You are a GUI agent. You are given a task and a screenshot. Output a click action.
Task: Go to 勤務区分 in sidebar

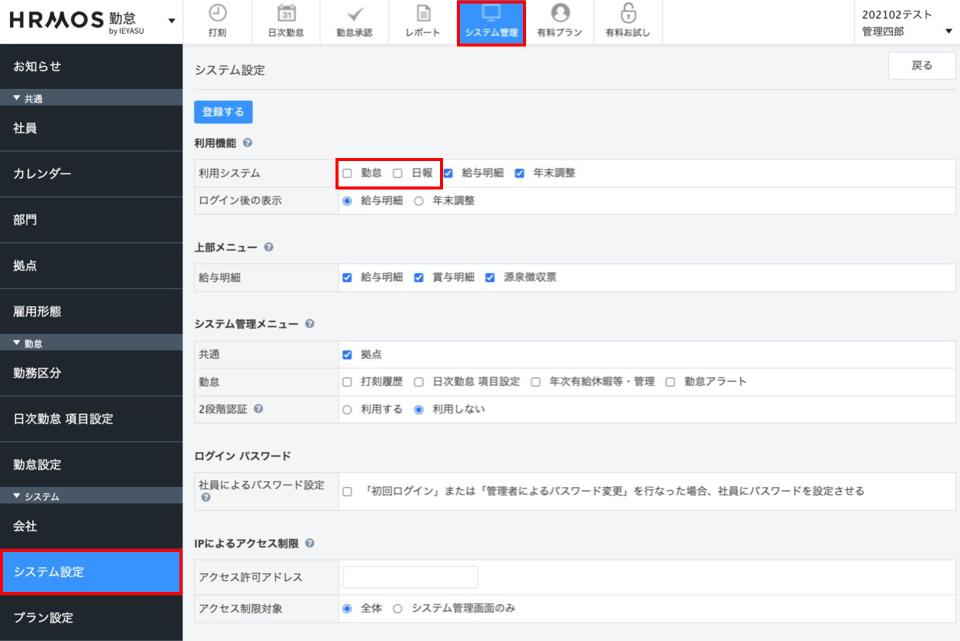tap(91, 373)
